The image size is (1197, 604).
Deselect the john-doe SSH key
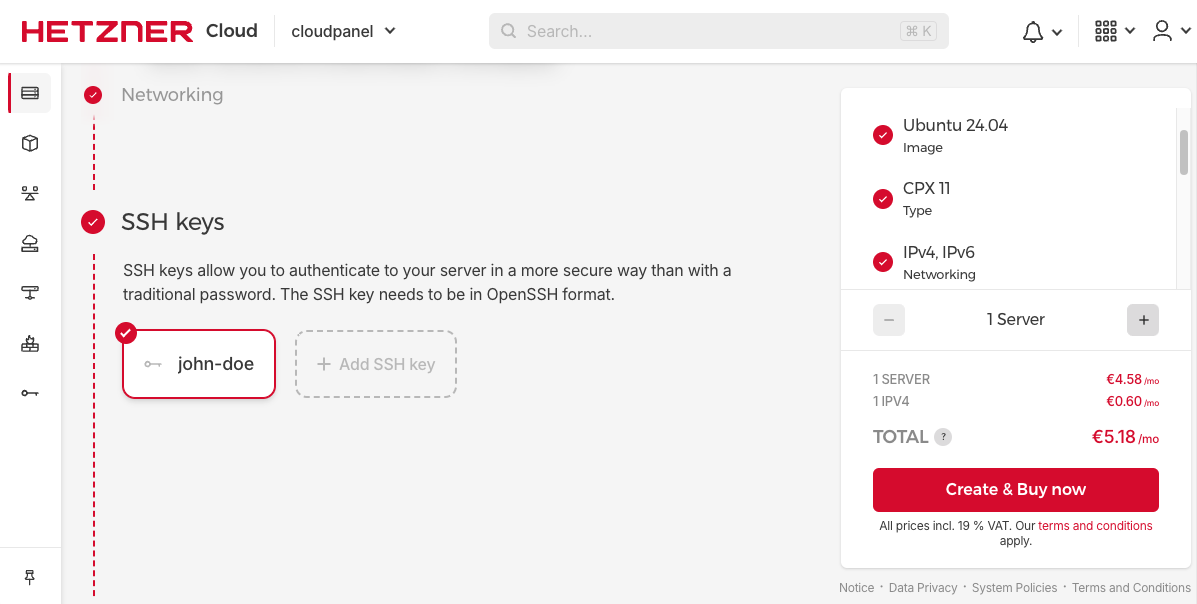199,364
